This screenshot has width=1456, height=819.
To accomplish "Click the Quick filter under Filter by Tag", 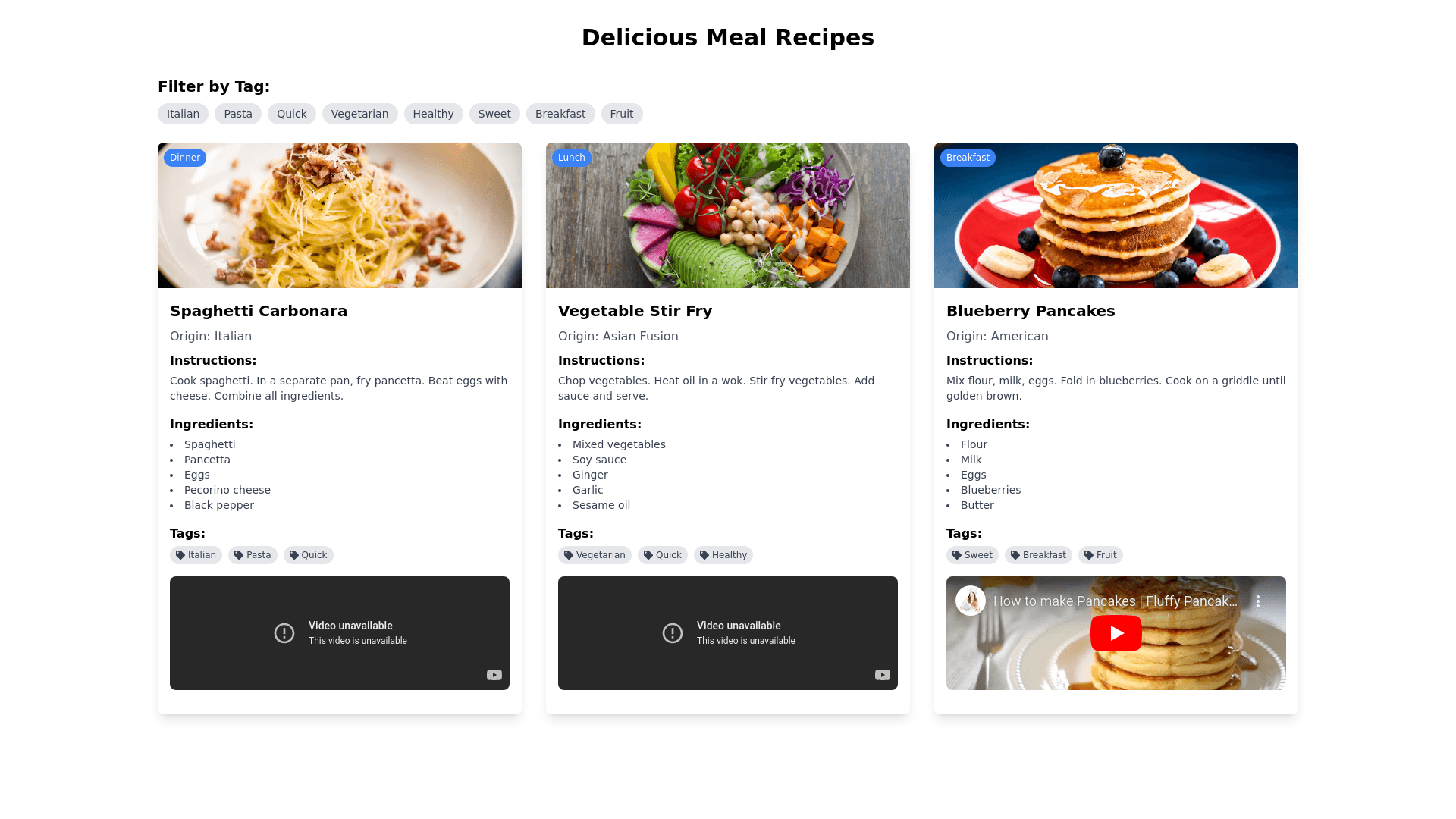I will (x=292, y=114).
